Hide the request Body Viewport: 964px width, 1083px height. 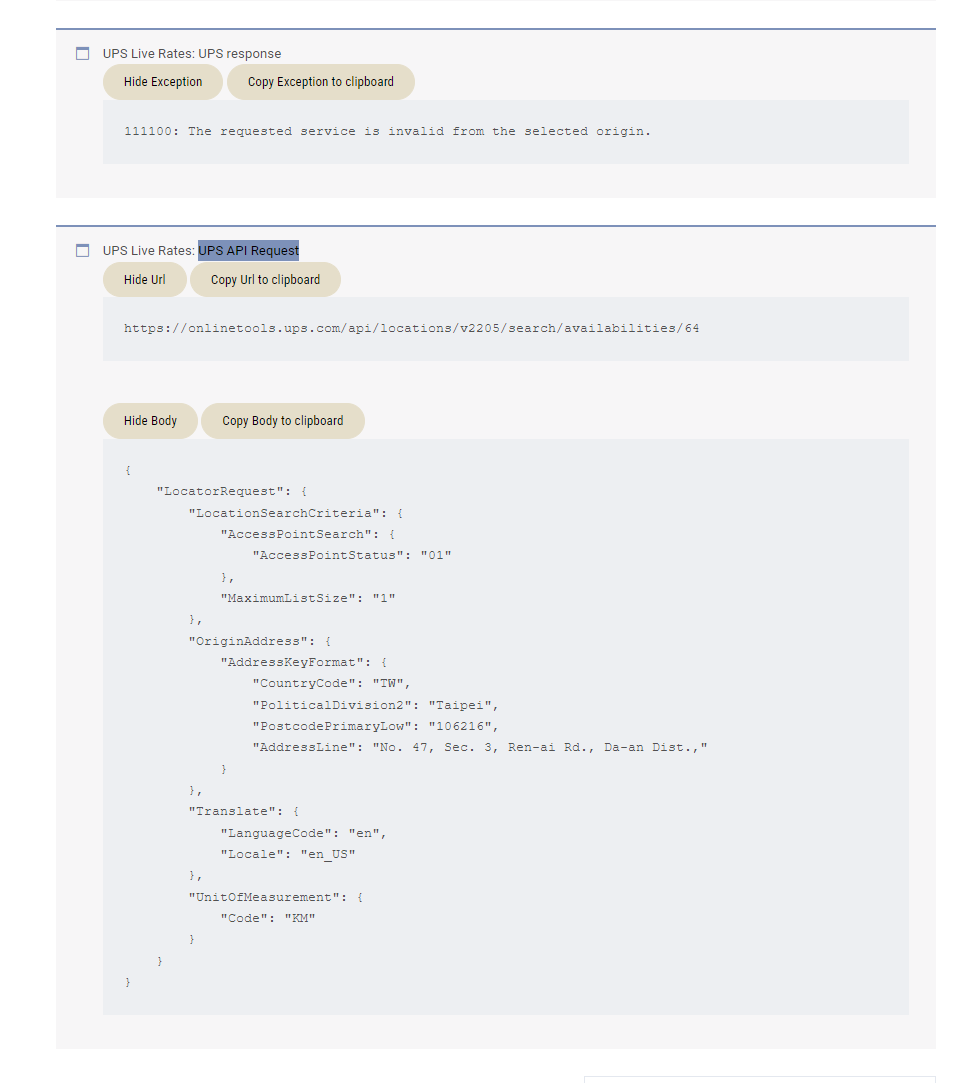point(150,421)
